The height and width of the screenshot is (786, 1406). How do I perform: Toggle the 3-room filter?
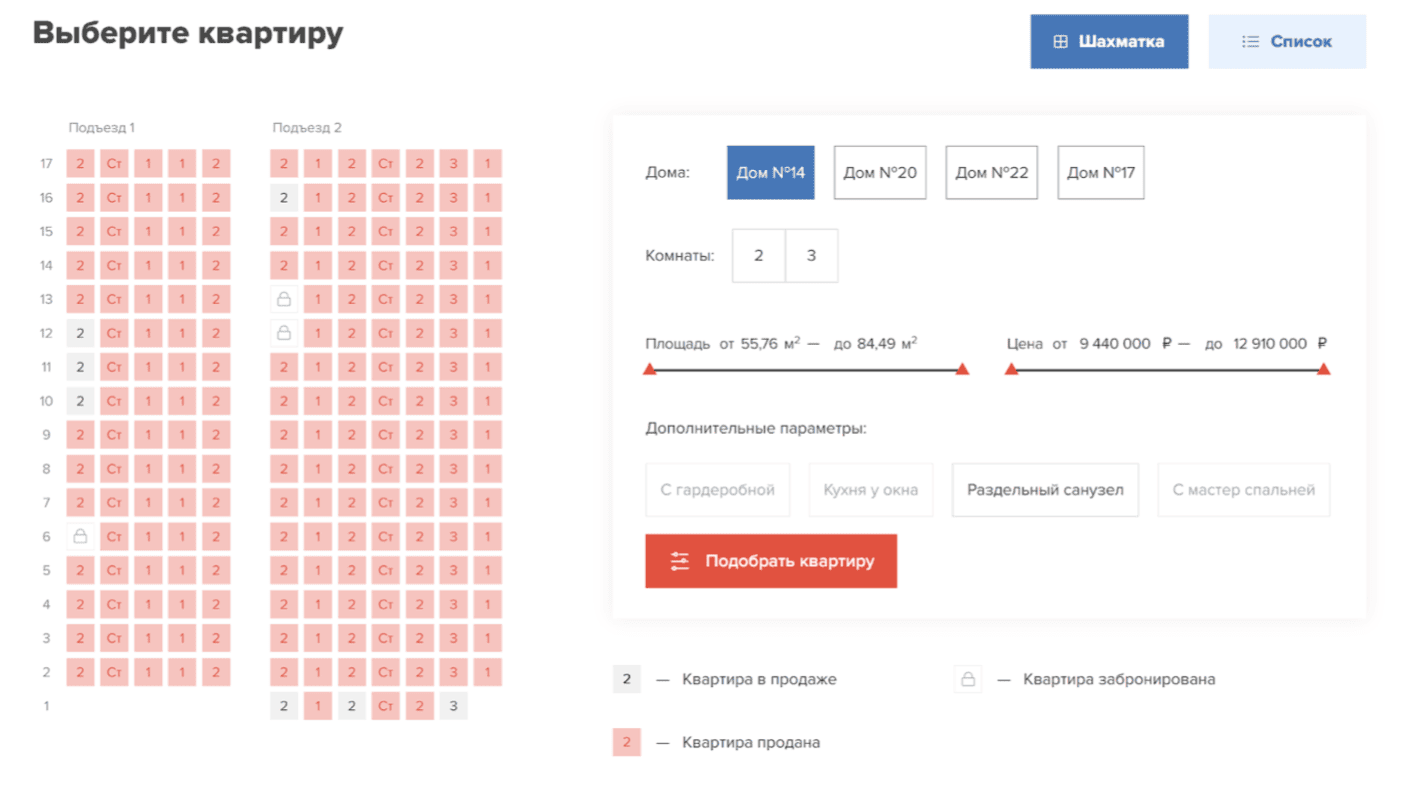click(811, 256)
